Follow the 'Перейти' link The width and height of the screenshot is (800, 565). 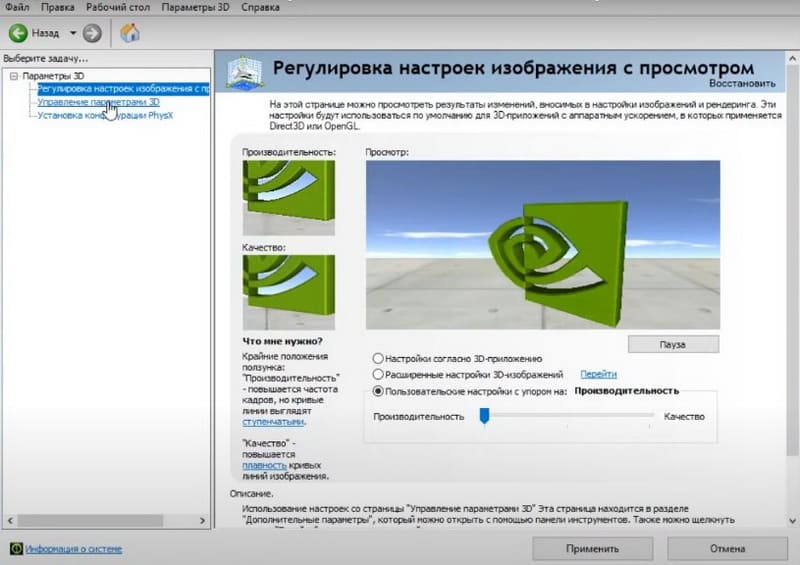click(597, 374)
